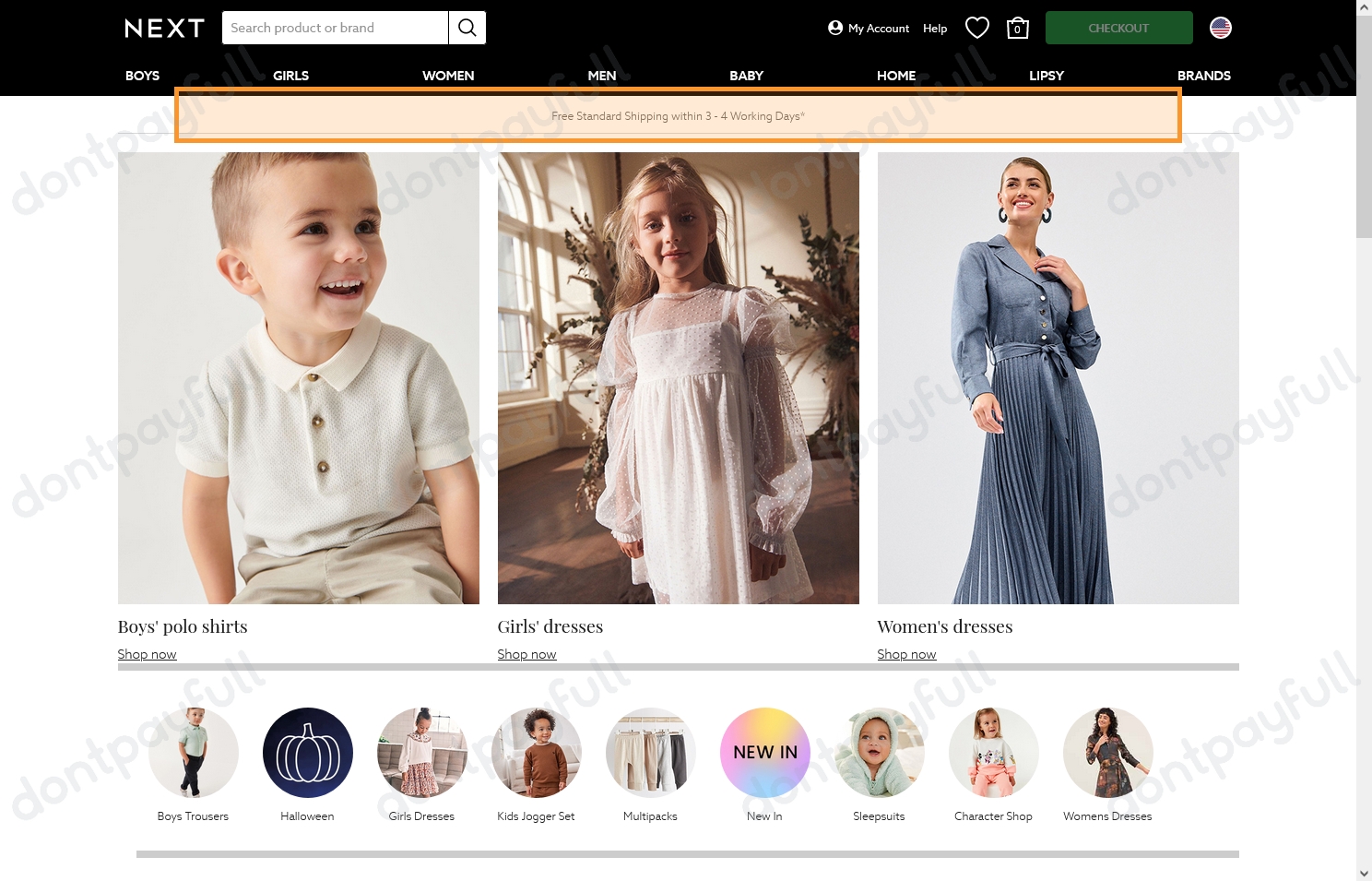
Task: Click the CHECKOUT button
Action: click(x=1118, y=28)
